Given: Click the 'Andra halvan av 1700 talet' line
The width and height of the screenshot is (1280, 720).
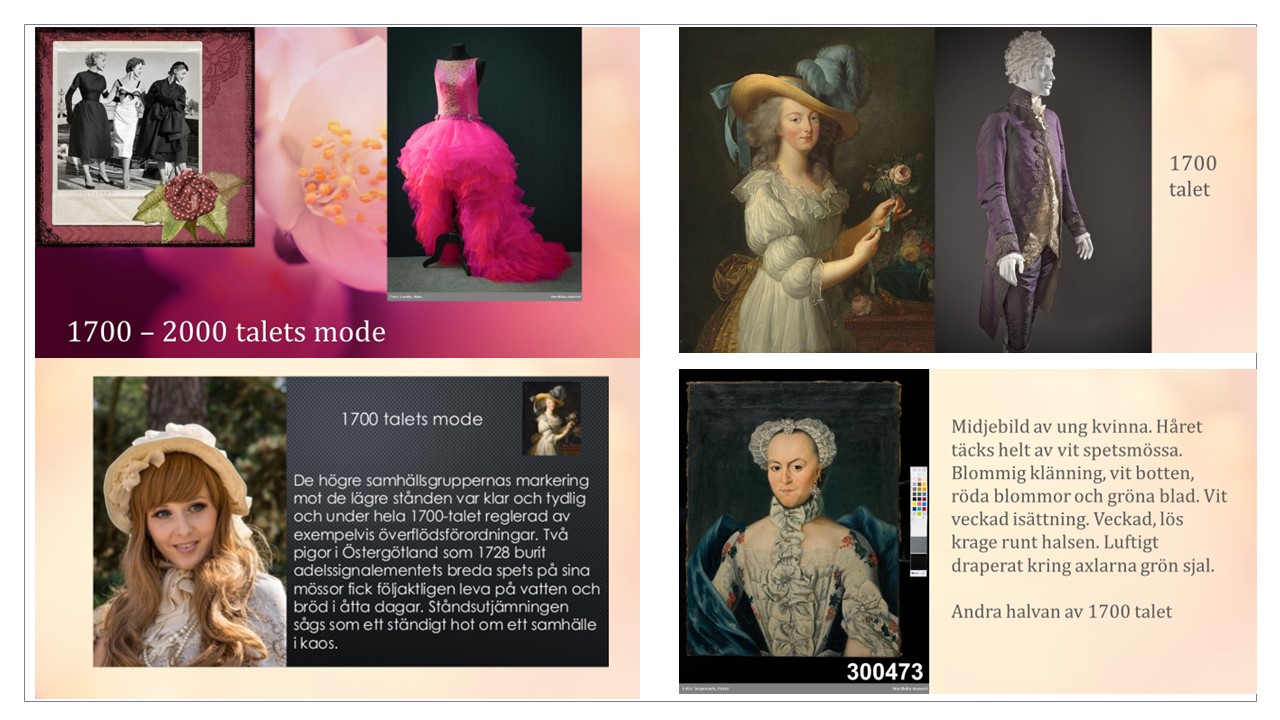Looking at the screenshot, I should click(1061, 611).
